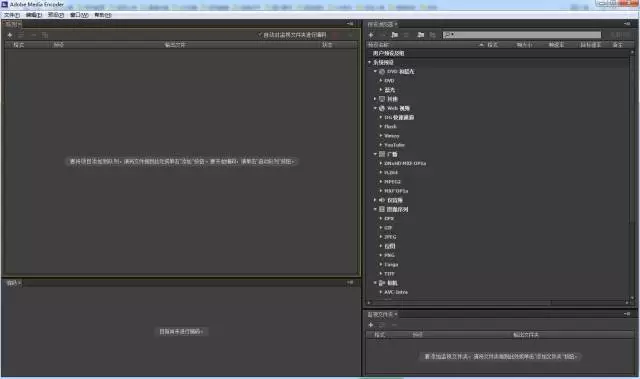Click the Devices category icon

pyautogui.click(x=382, y=99)
